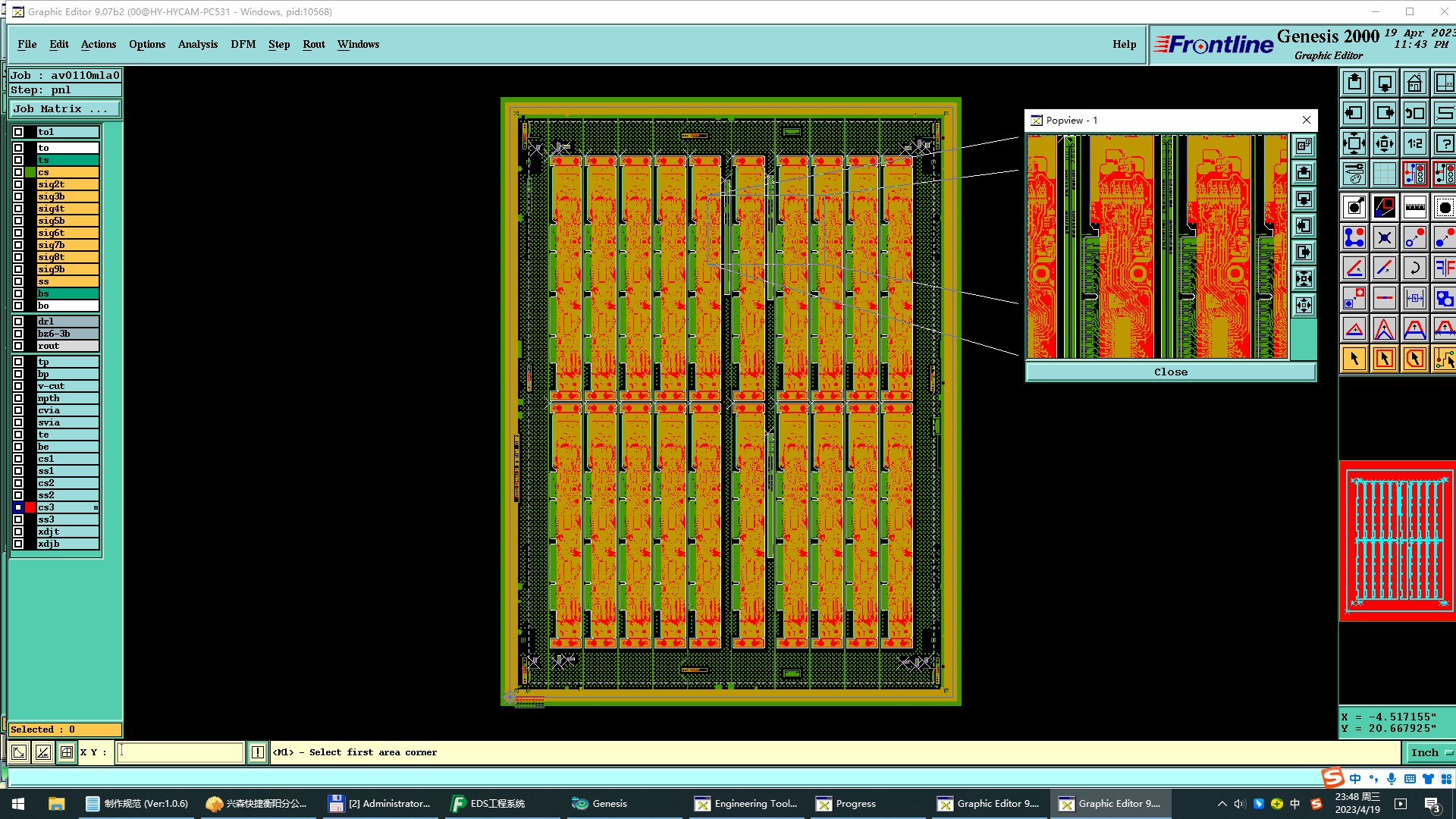1456x819 pixels.
Task: Open the Analysis menu
Action: pos(198,44)
